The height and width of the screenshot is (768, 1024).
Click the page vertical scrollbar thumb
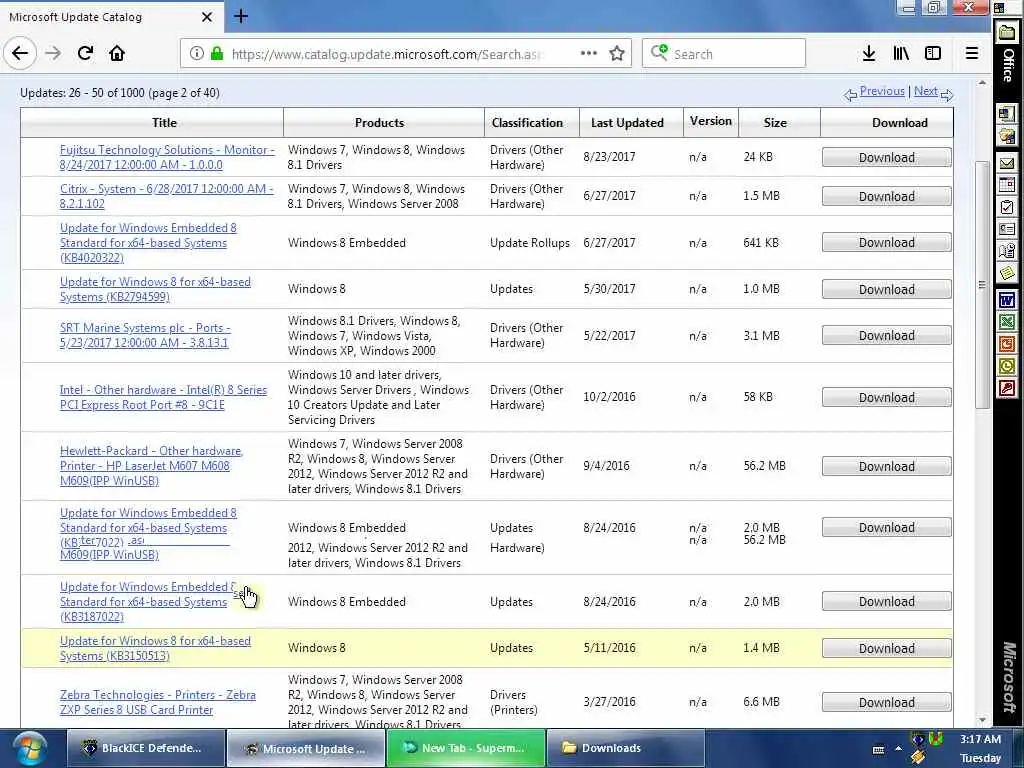[982, 284]
